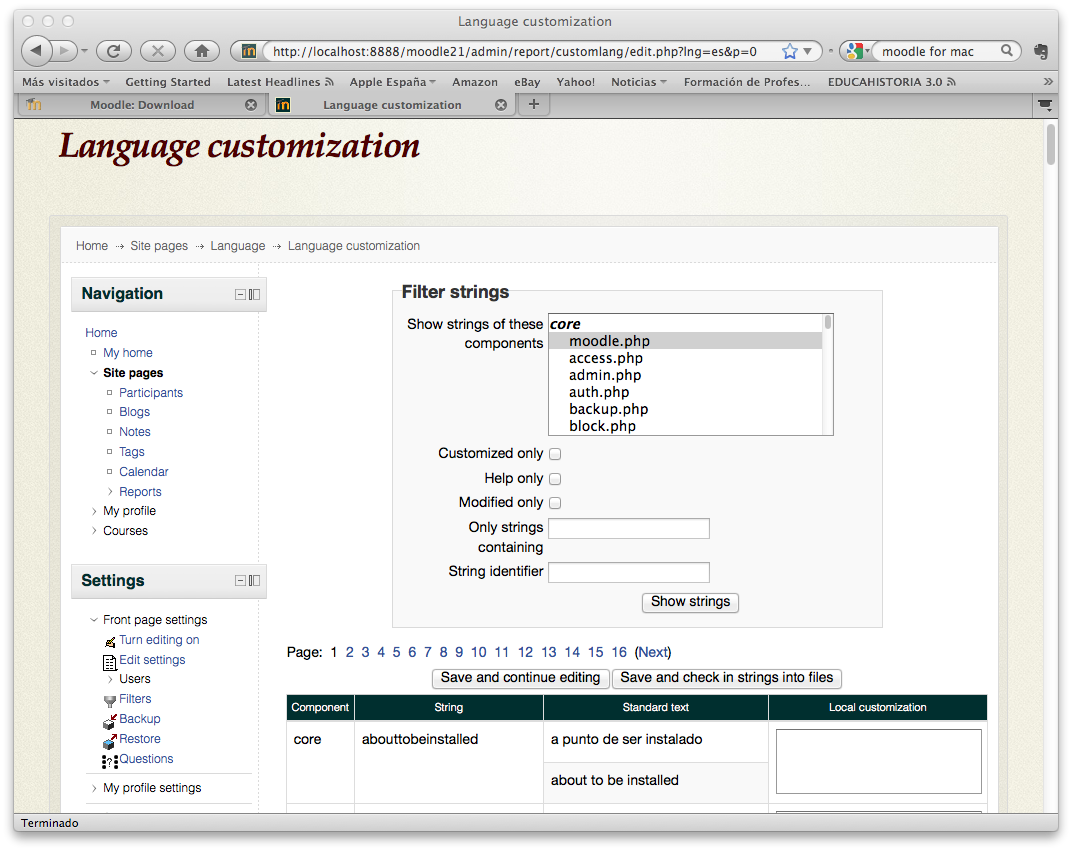
Task: Click the browser Back arrow button
Action: pyautogui.click(x=37, y=51)
